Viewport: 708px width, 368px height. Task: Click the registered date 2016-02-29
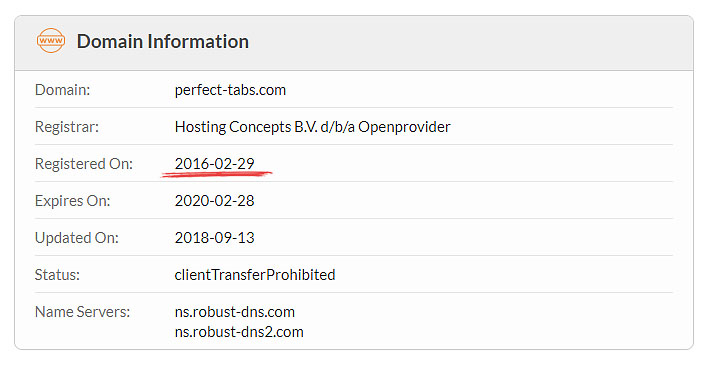point(214,163)
